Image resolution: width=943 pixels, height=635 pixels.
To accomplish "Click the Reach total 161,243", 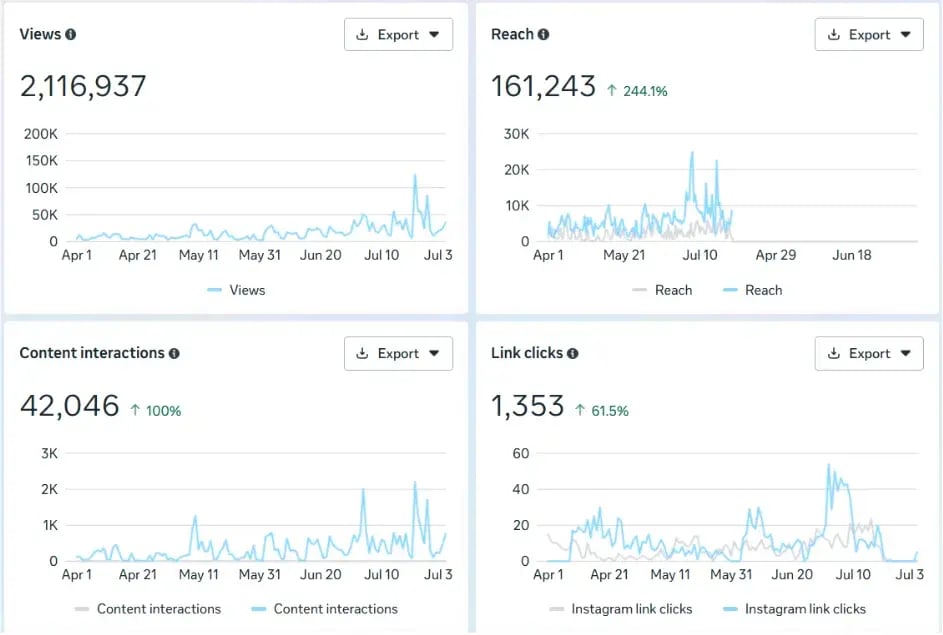I will pyautogui.click(x=543, y=86).
